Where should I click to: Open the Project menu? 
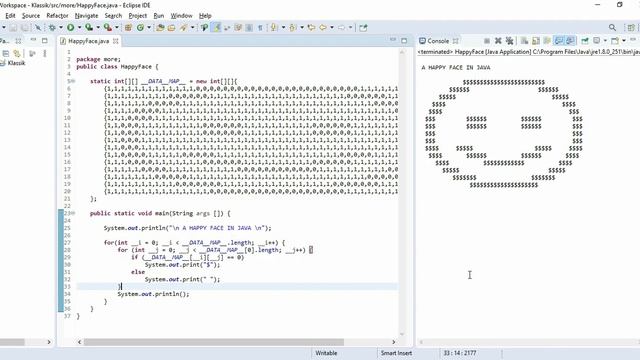pyautogui.click(x=138, y=16)
